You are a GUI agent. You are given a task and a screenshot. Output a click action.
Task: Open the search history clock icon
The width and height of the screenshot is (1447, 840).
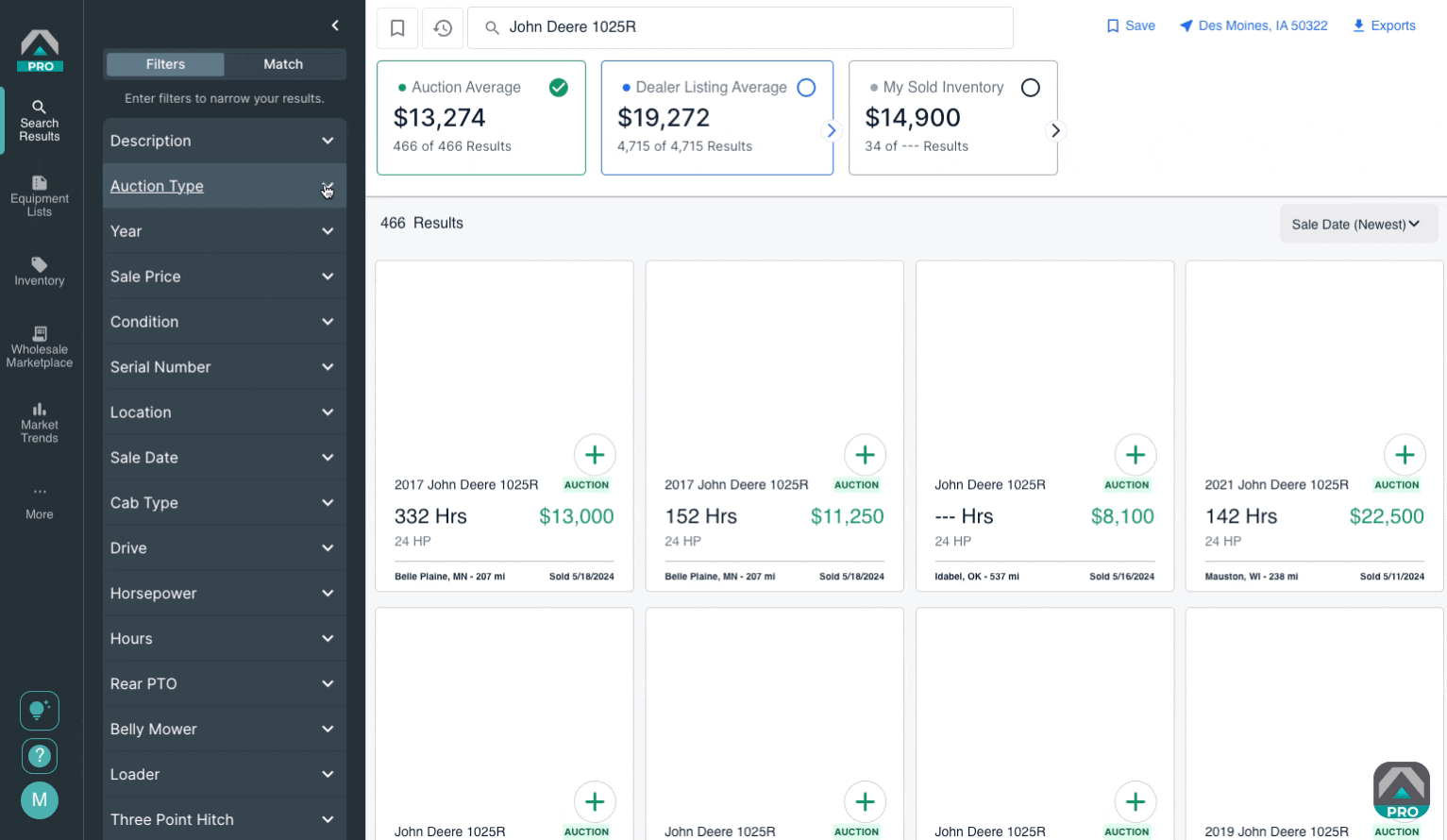pos(443,28)
